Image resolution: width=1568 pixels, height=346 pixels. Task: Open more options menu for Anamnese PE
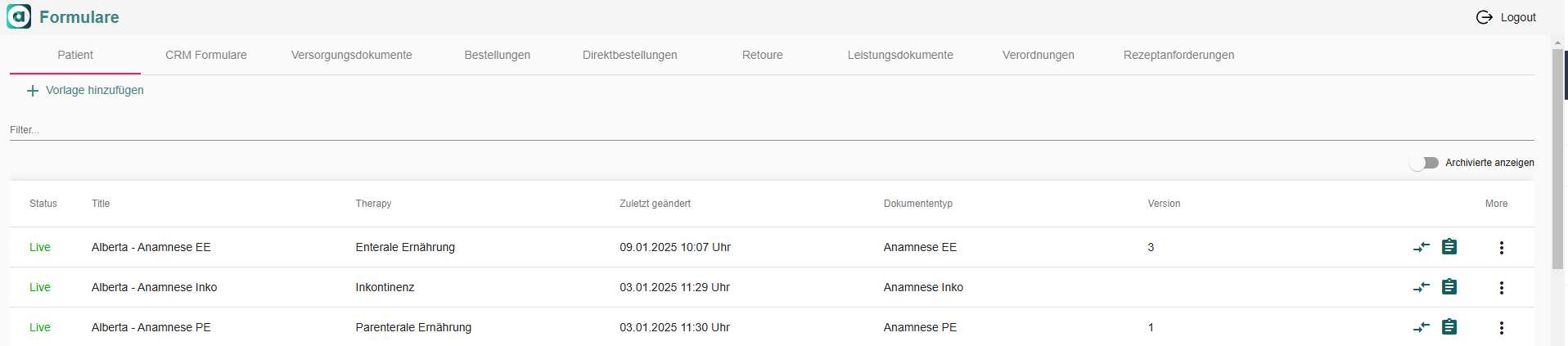click(1501, 327)
